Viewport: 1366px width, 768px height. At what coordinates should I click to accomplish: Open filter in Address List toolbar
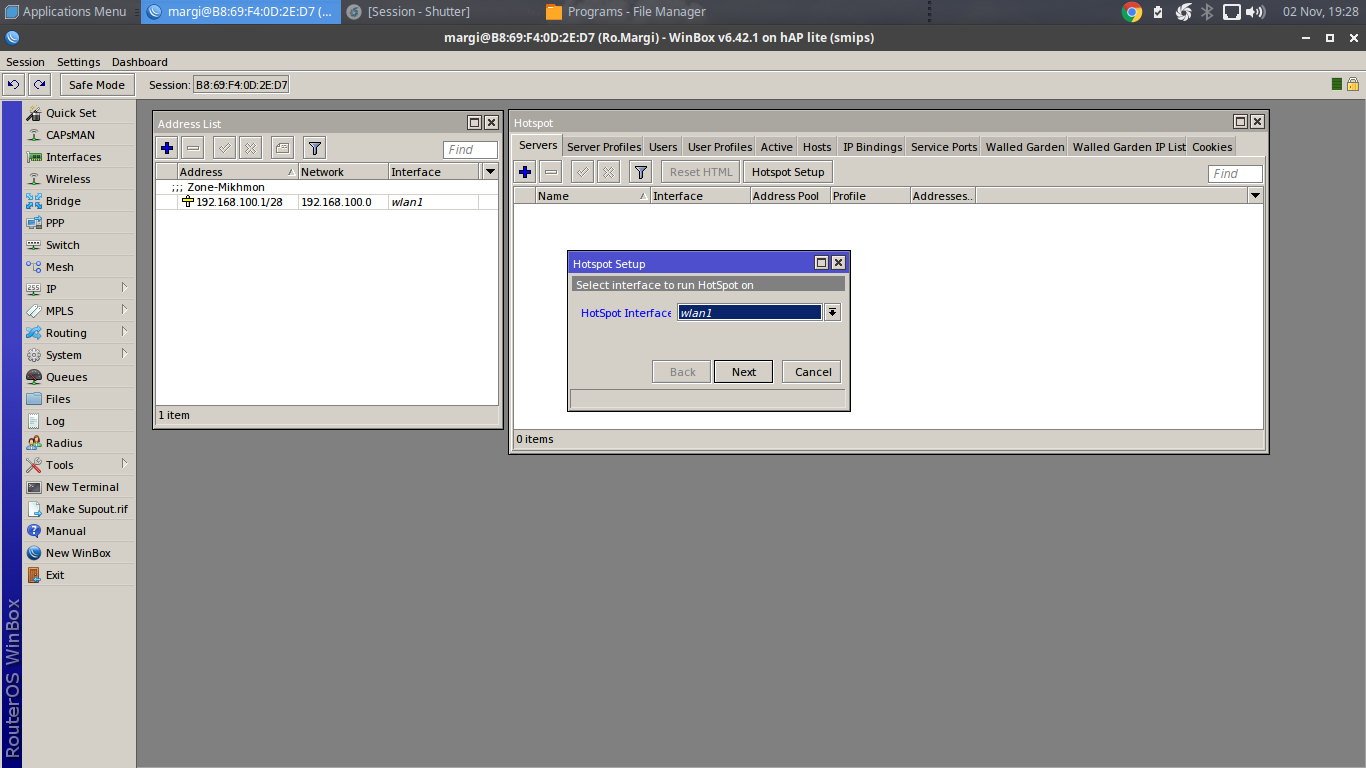[315, 148]
